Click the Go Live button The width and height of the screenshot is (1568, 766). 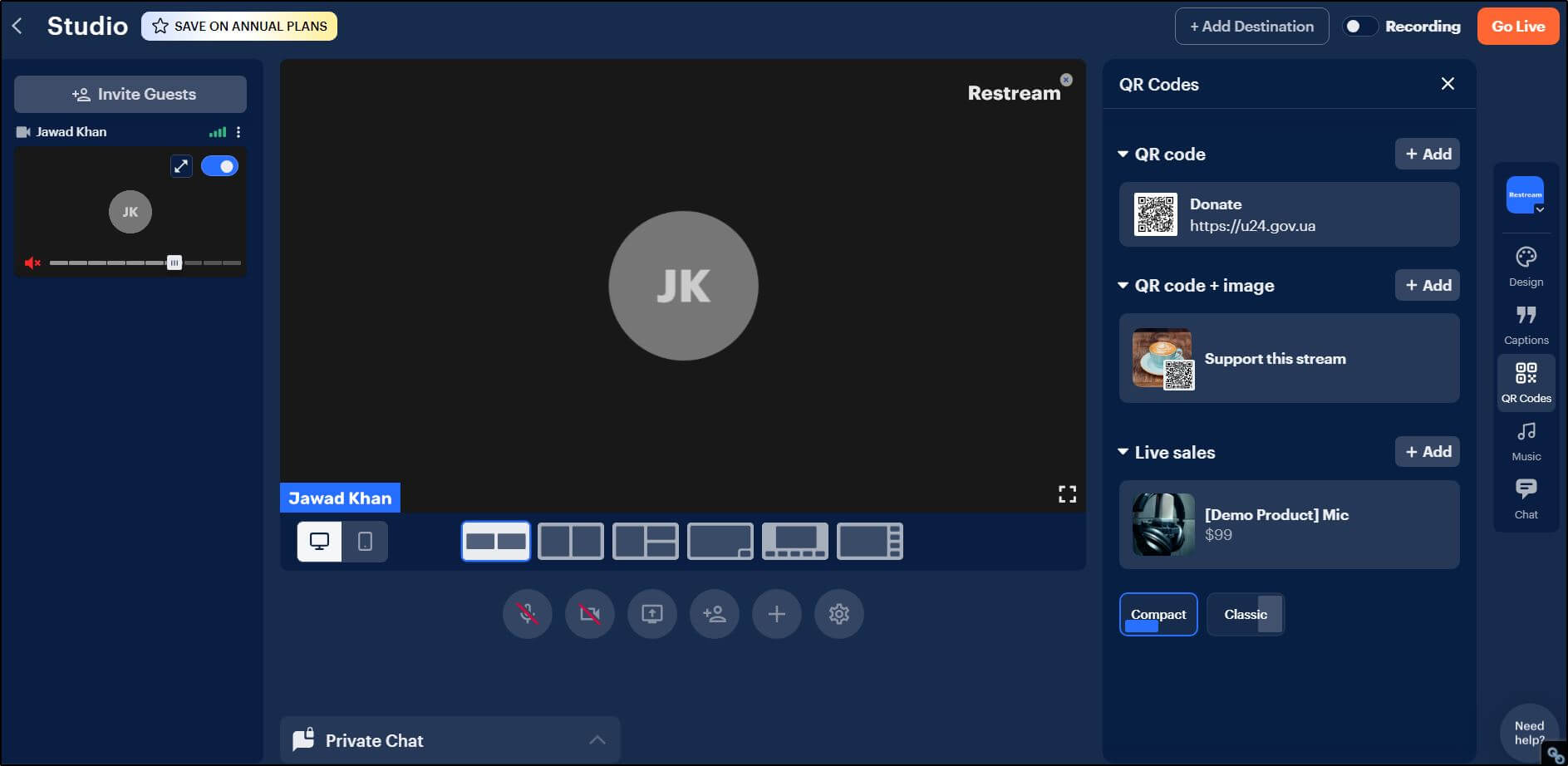click(x=1517, y=26)
